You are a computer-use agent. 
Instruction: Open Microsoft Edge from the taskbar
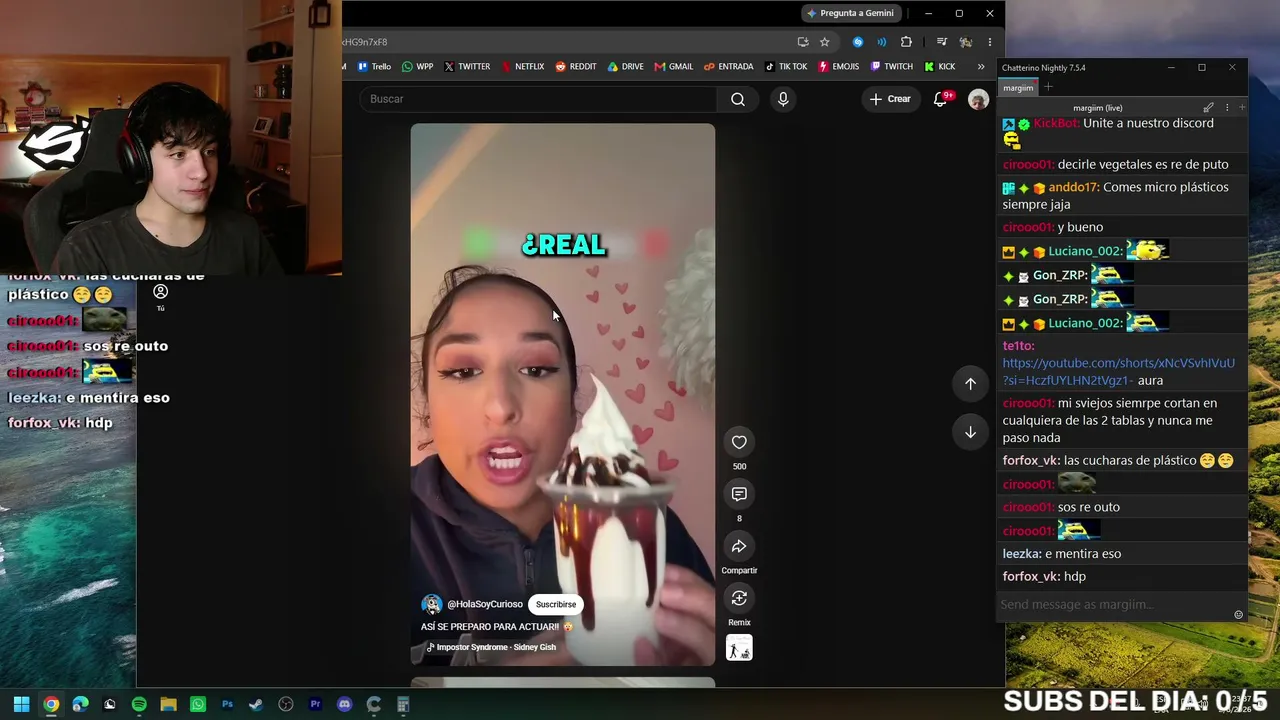click(80, 704)
